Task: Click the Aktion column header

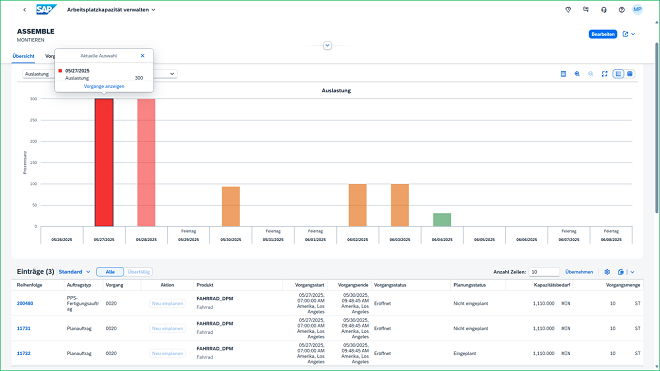Action: (167, 285)
